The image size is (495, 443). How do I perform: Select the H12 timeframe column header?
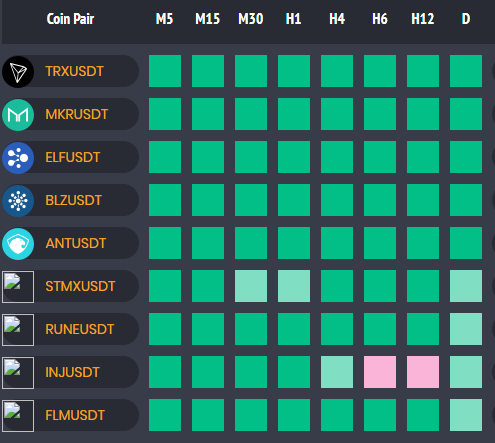tap(423, 19)
